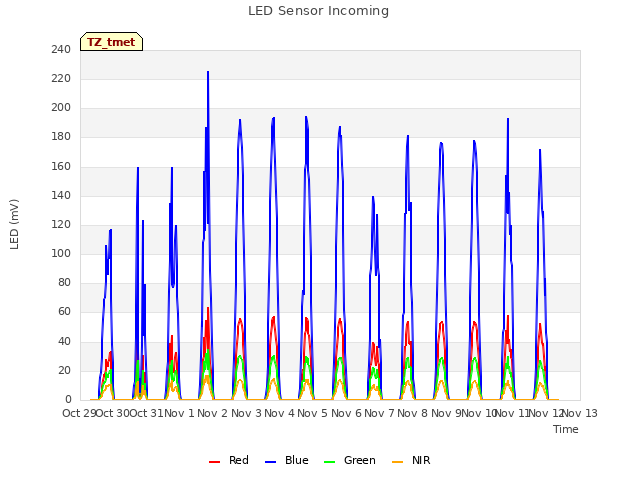Click the tallest blue peak above 220 mV

point(208,73)
